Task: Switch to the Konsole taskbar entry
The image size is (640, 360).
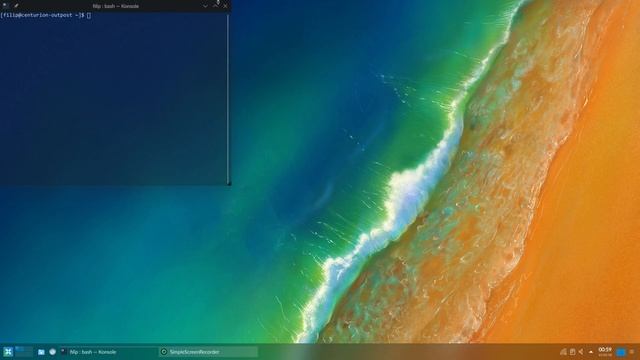Action: pyautogui.click(x=108, y=352)
